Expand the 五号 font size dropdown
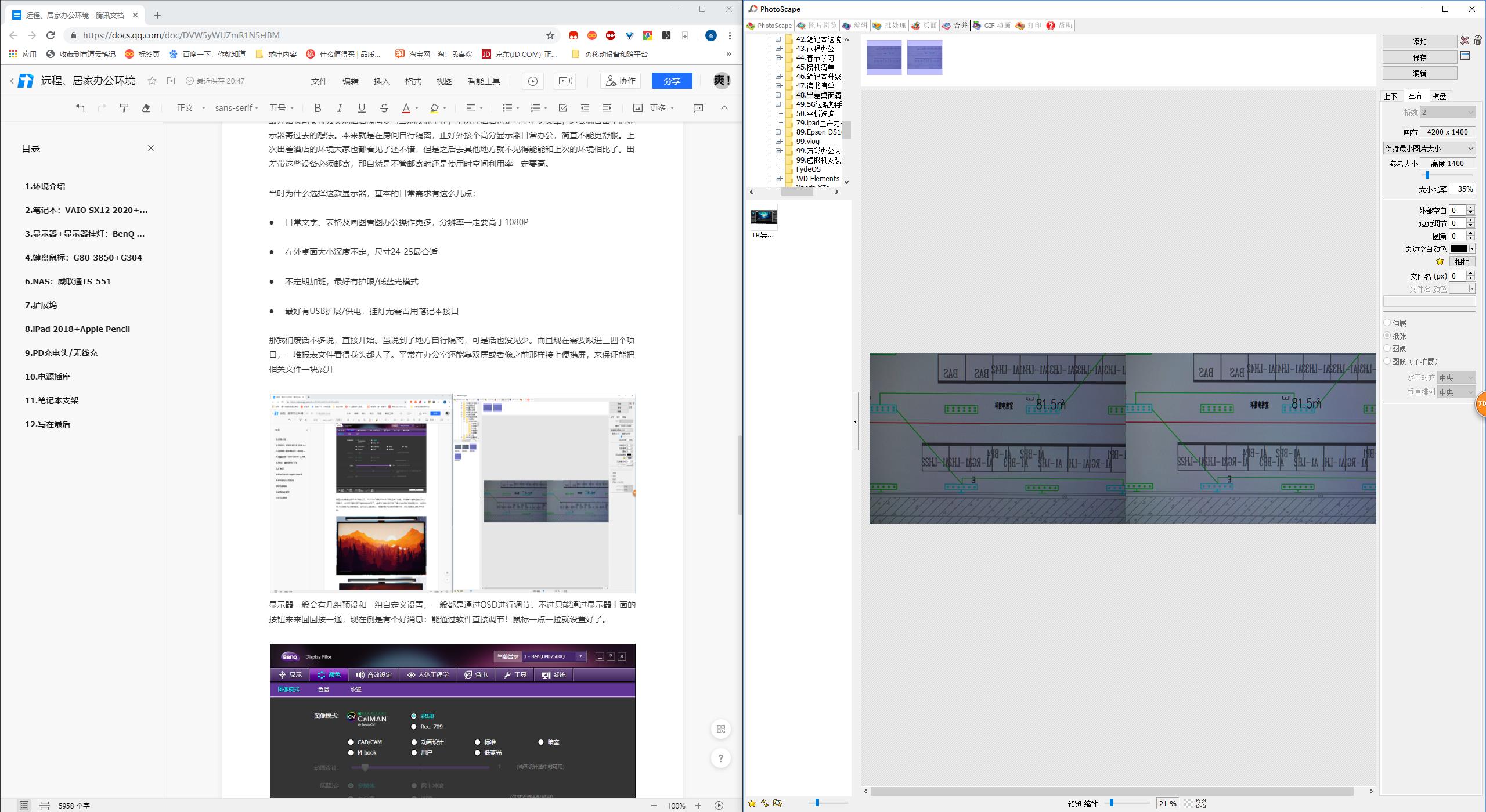The height and width of the screenshot is (812, 1486). pyautogui.click(x=282, y=108)
